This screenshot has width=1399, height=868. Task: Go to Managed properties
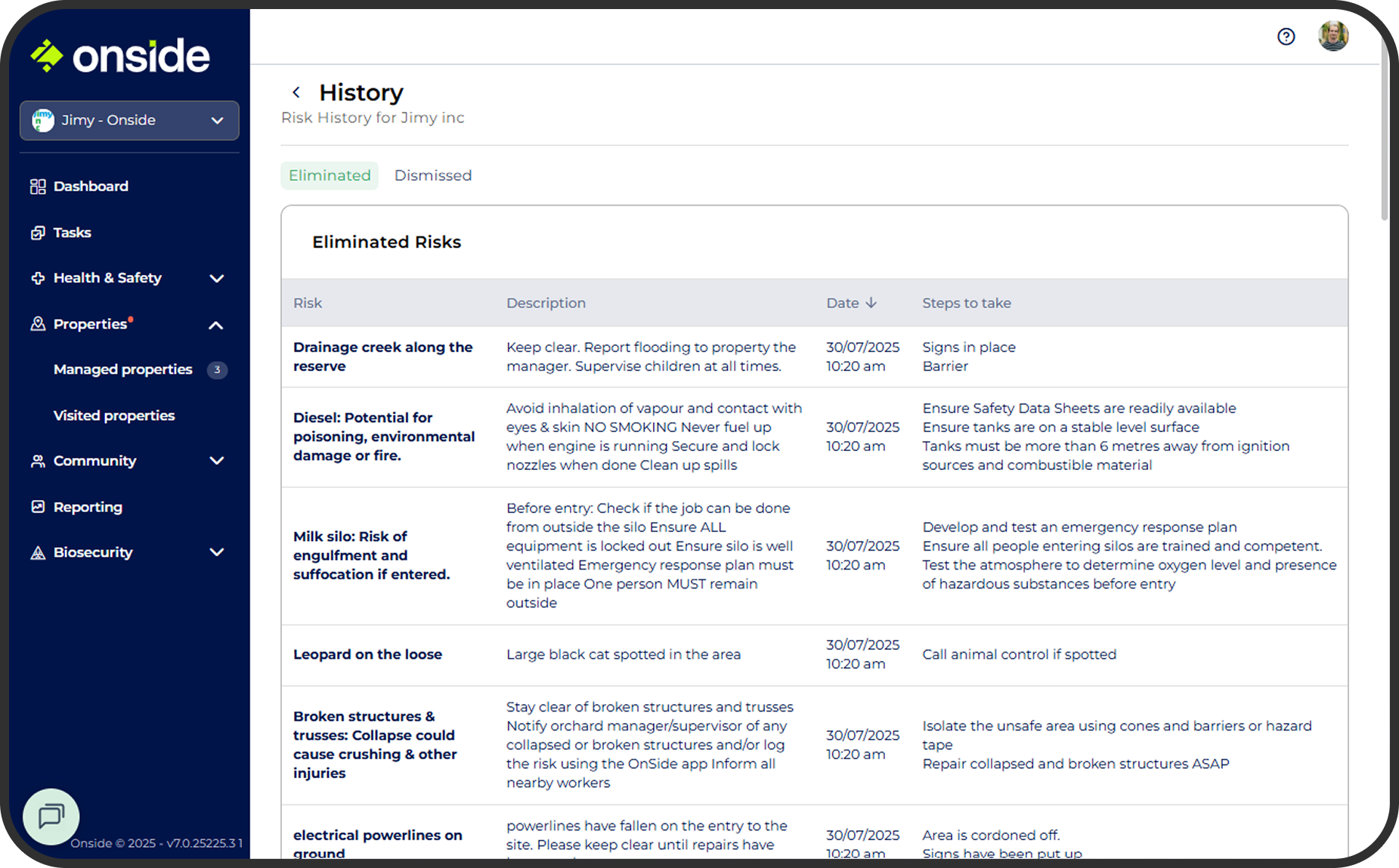[122, 369]
